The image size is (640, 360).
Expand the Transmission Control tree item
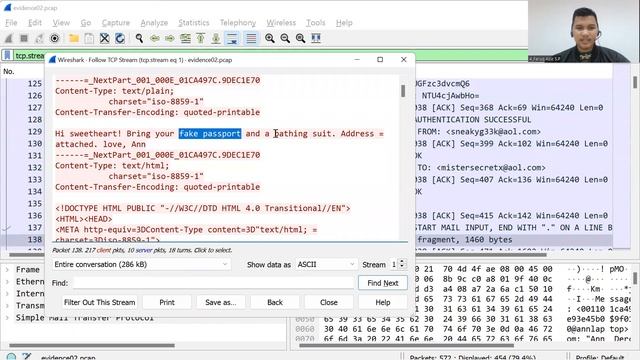click(x=7, y=305)
